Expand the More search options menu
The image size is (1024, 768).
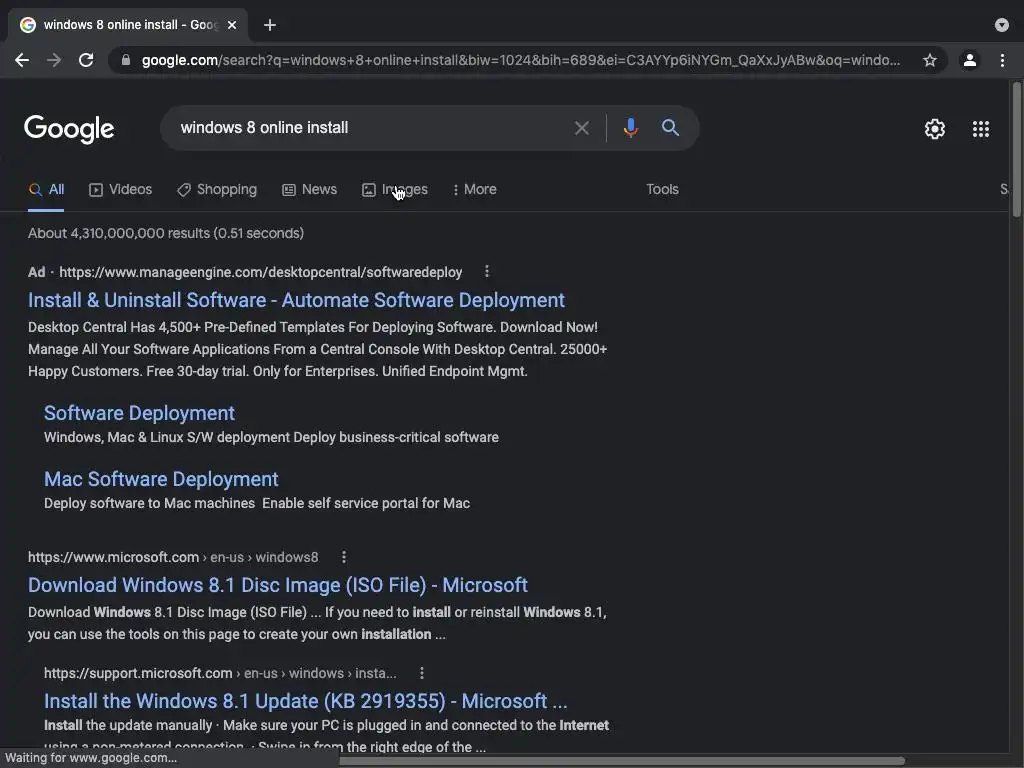[474, 189]
